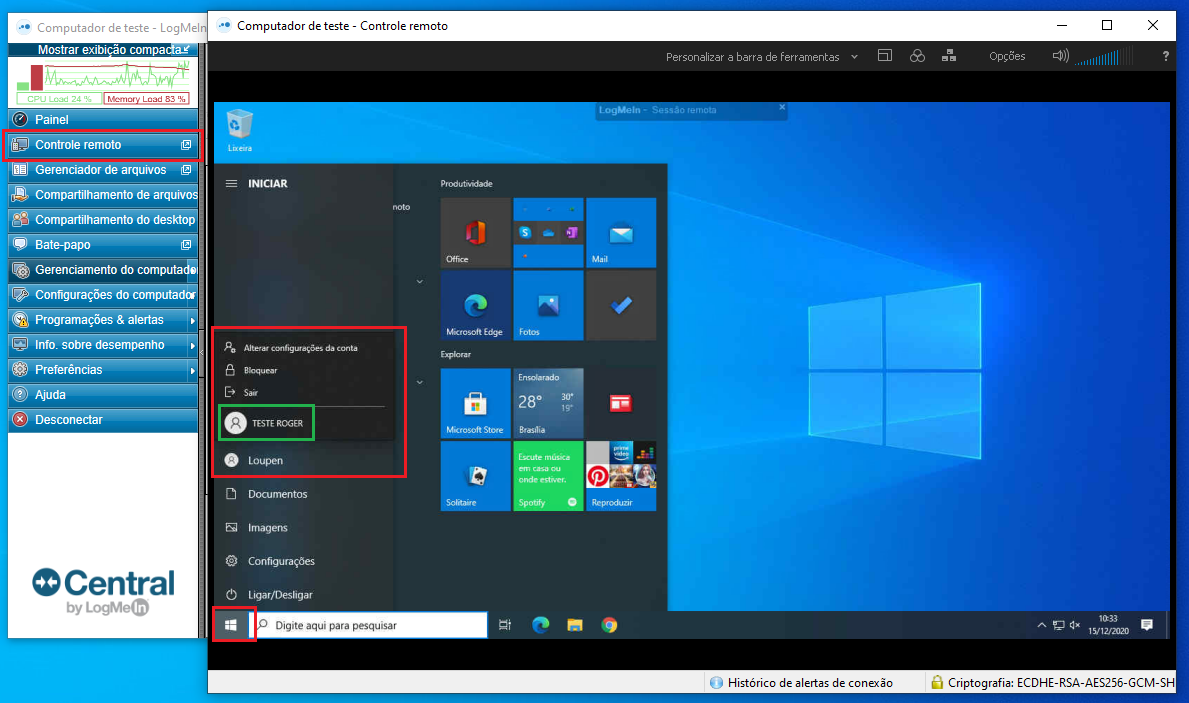Click Mostrar exibição compacta header

(103, 49)
